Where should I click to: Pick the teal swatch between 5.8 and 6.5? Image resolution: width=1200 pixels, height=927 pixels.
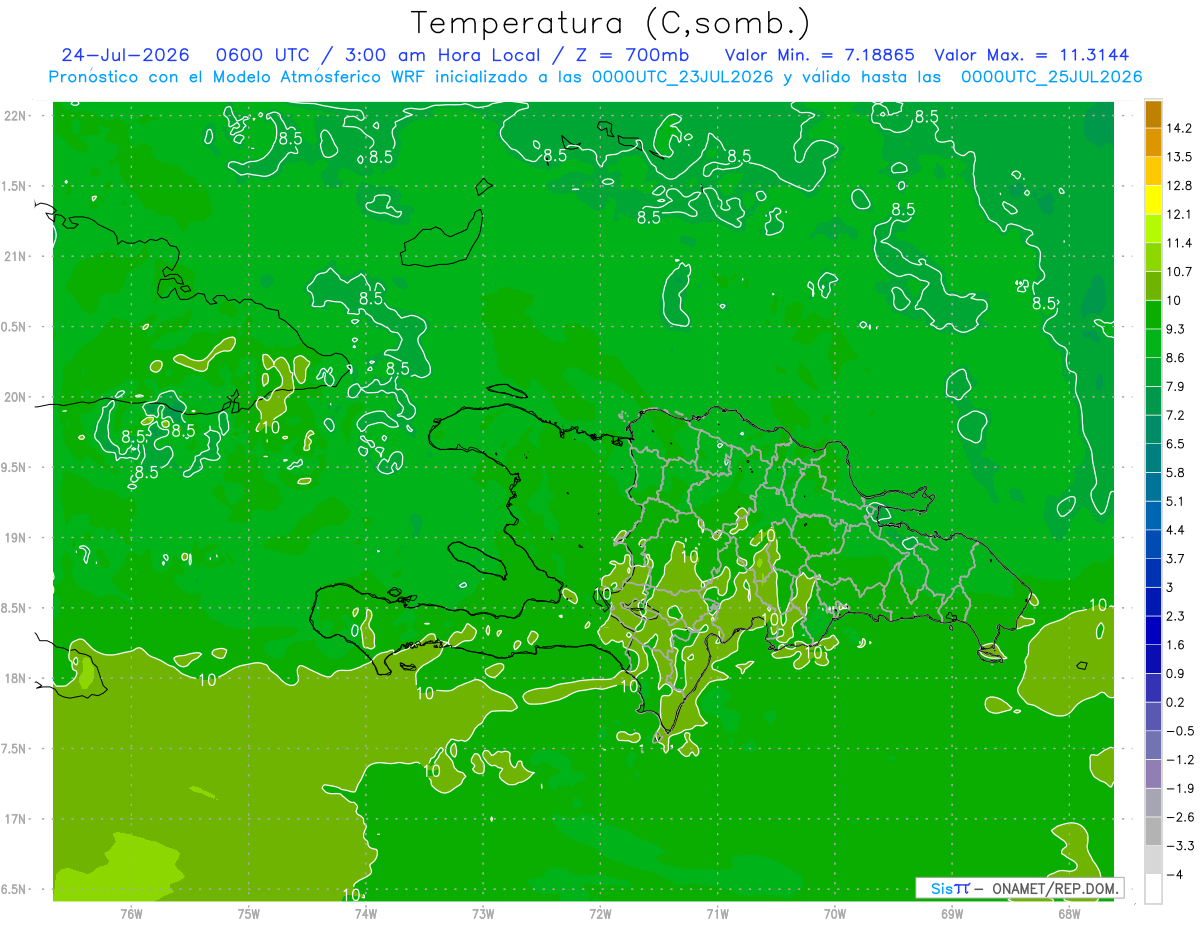[x=1153, y=458]
